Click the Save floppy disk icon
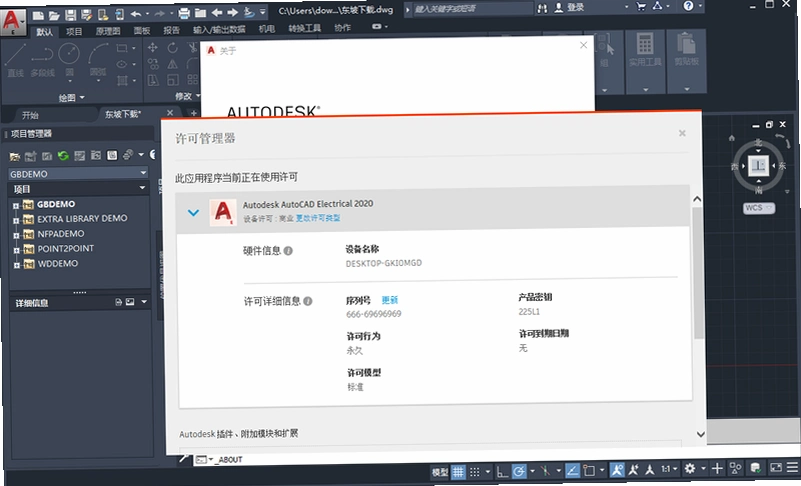Viewport: 801px width, 486px height. tap(70, 15)
